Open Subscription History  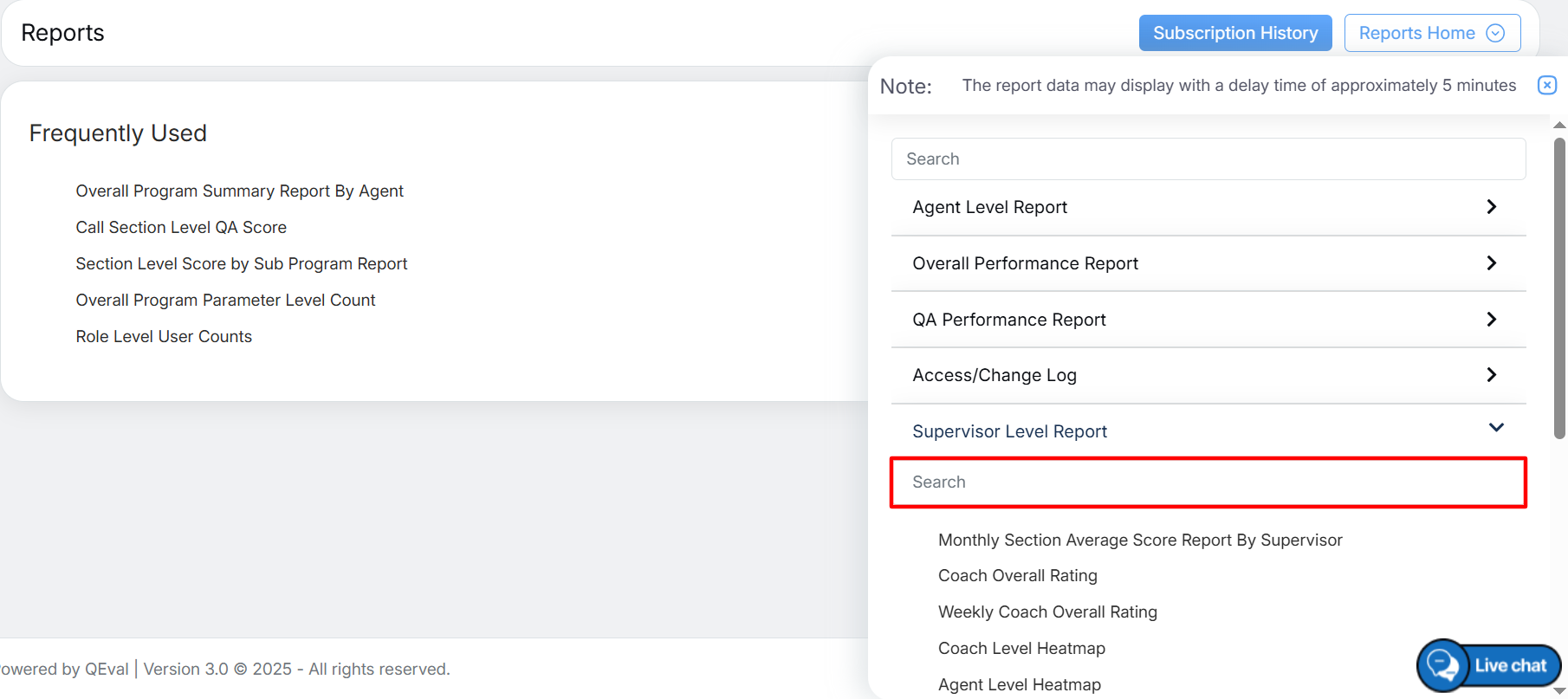coord(1234,33)
